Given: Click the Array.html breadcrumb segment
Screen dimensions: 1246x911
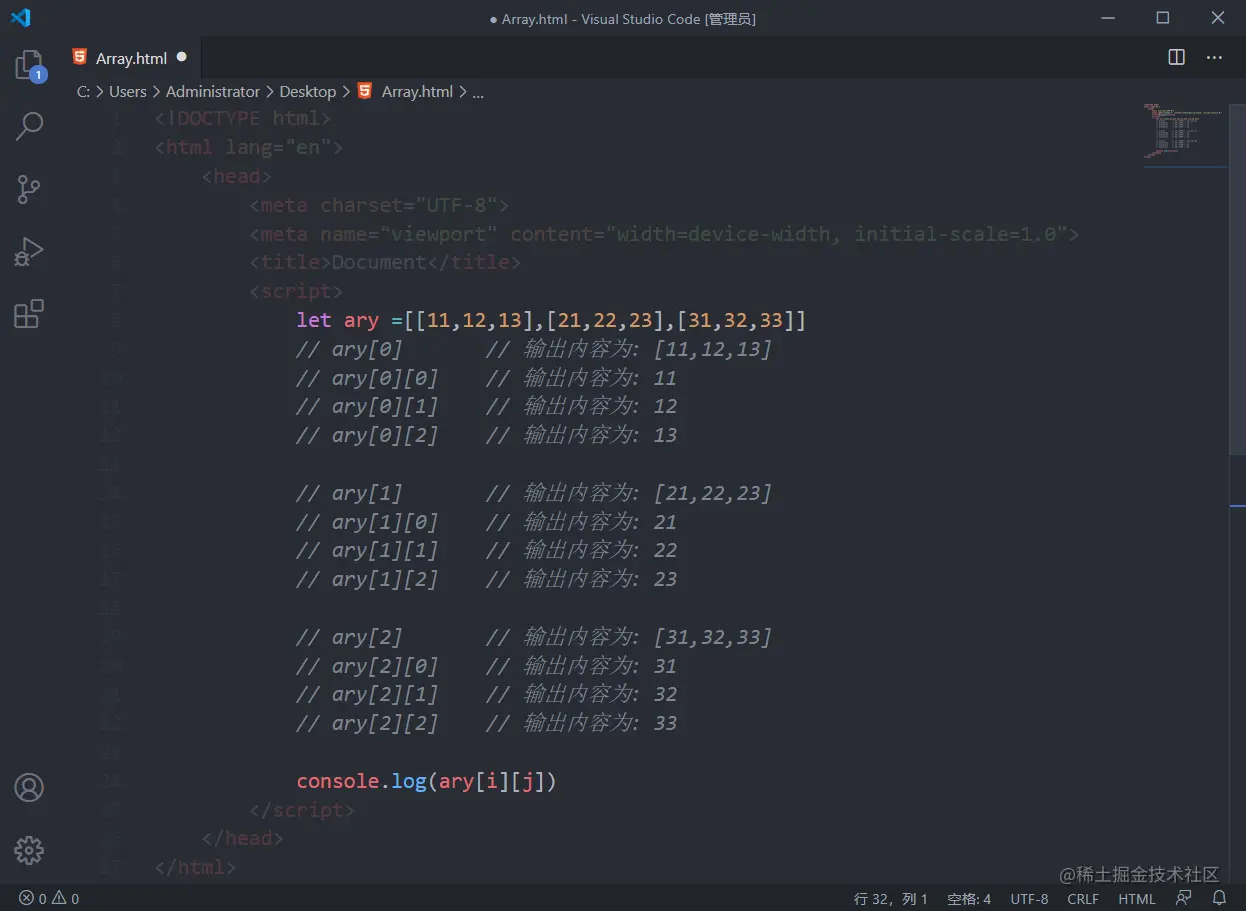Looking at the screenshot, I should pos(417,91).
